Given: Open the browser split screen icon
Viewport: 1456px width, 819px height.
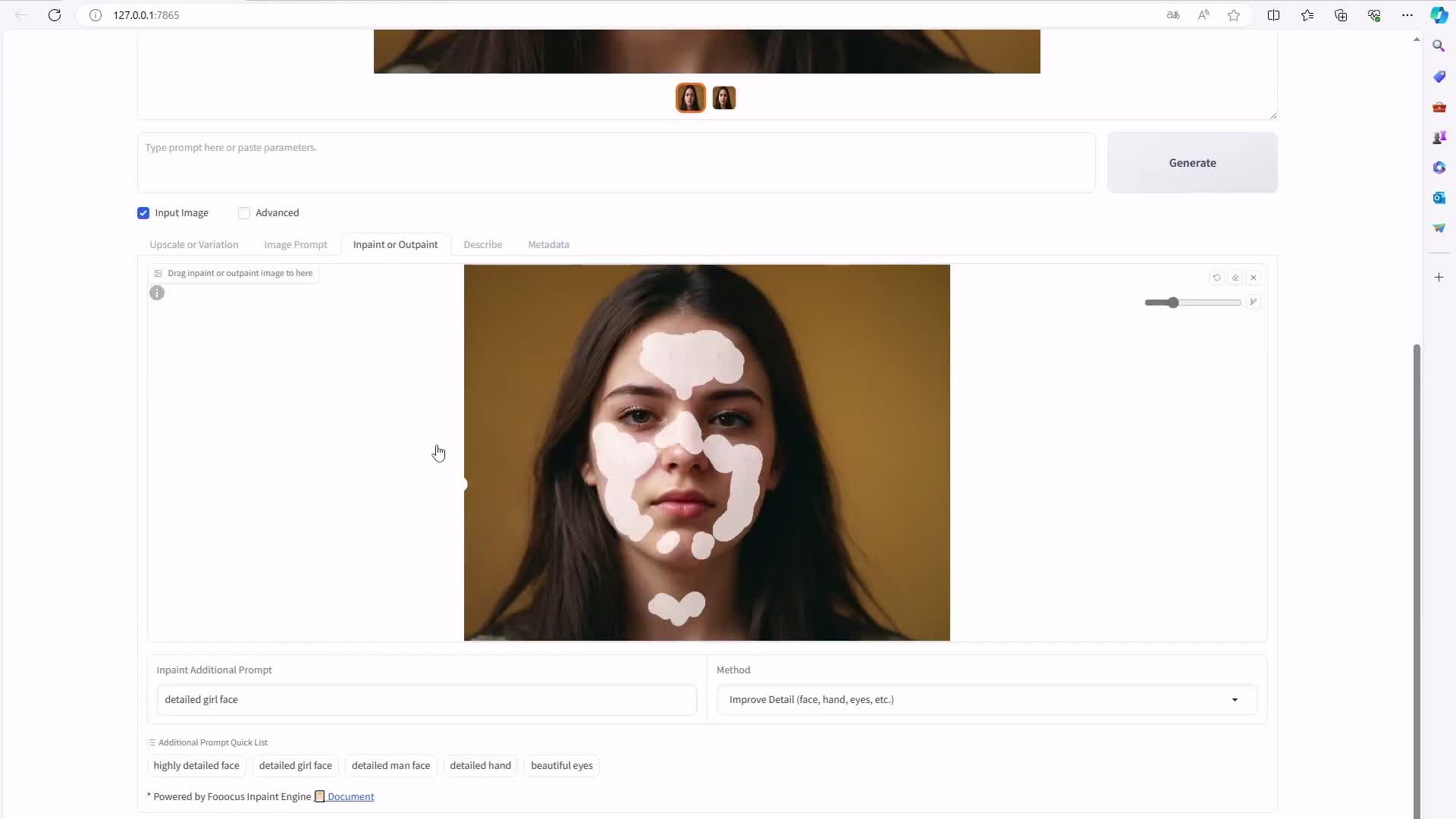Looking at the screenshot, I should (x=1273, y=15).
